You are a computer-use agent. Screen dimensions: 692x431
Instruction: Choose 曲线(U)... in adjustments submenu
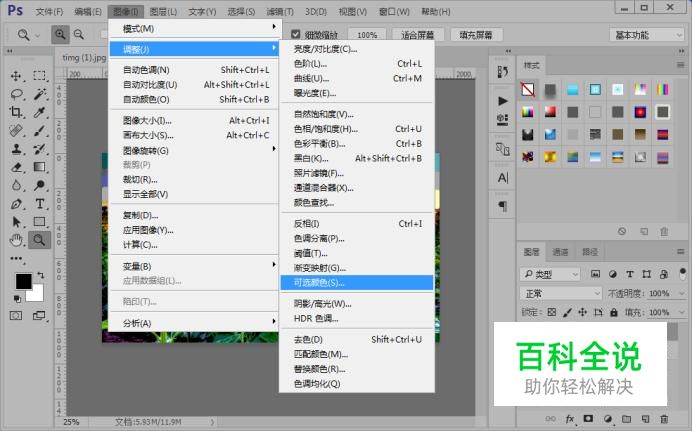[357, 79]
